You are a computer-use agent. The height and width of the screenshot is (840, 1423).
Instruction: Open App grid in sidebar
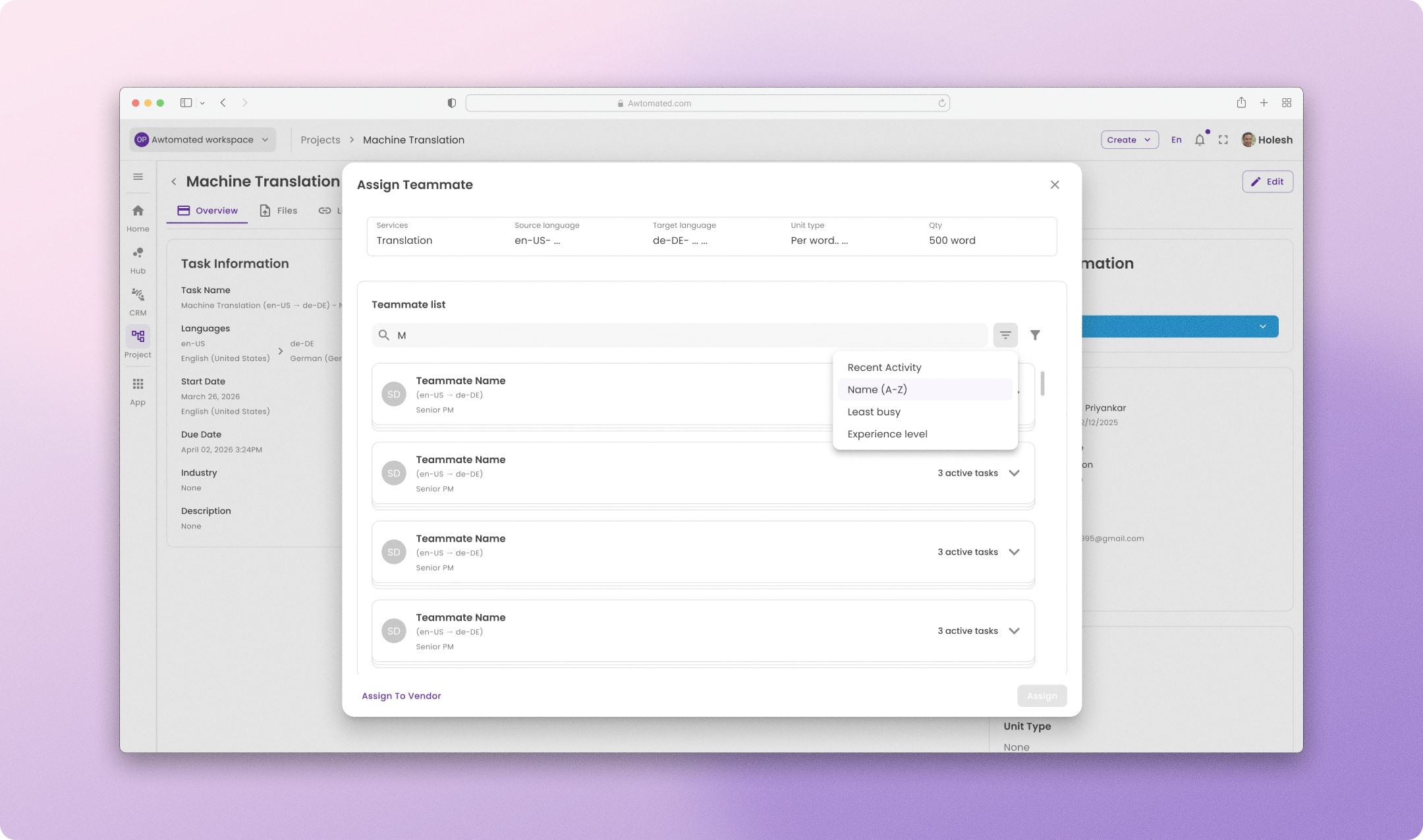point(138,392)
